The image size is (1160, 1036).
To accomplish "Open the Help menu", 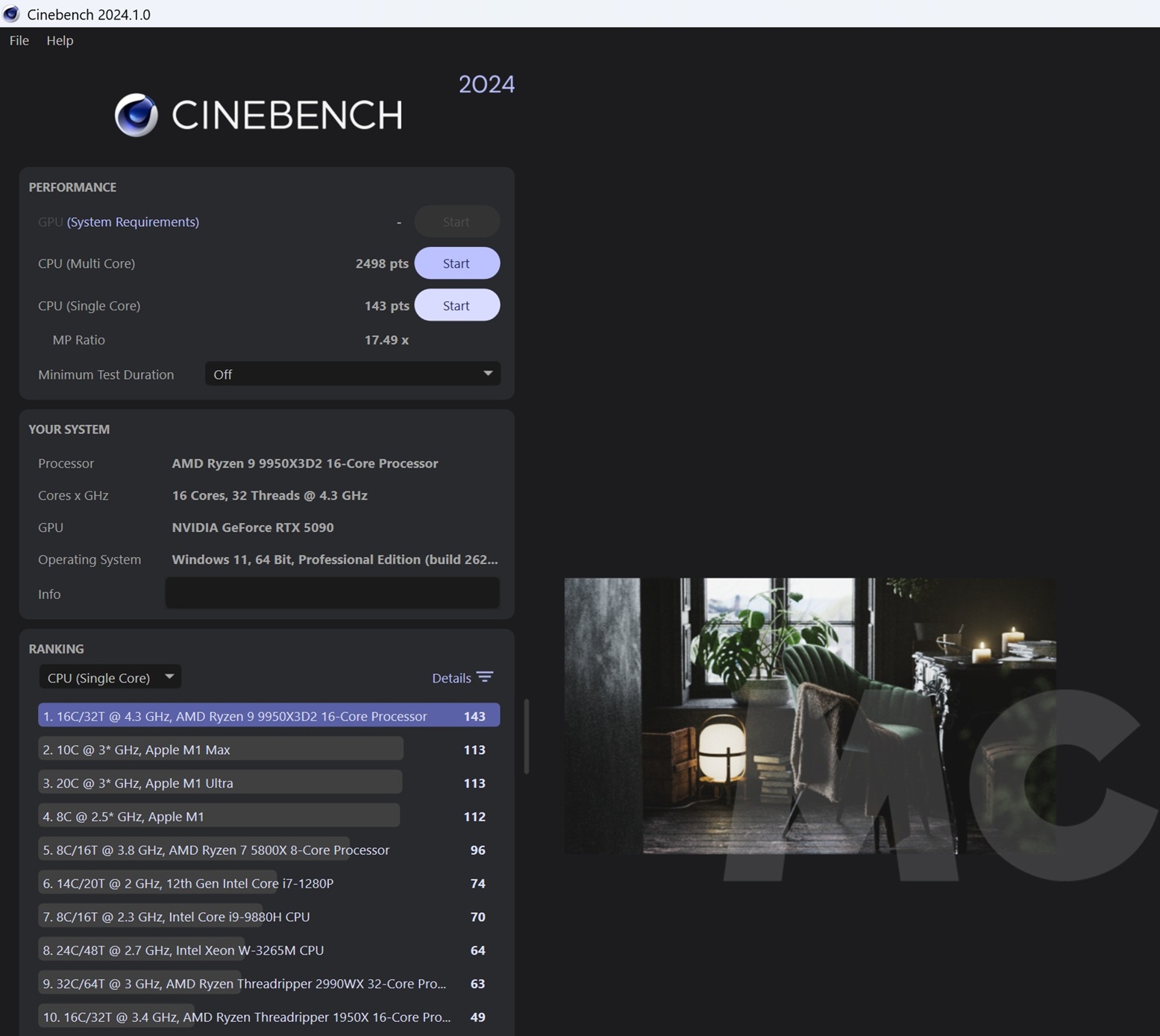I will (x=60, y=40).
